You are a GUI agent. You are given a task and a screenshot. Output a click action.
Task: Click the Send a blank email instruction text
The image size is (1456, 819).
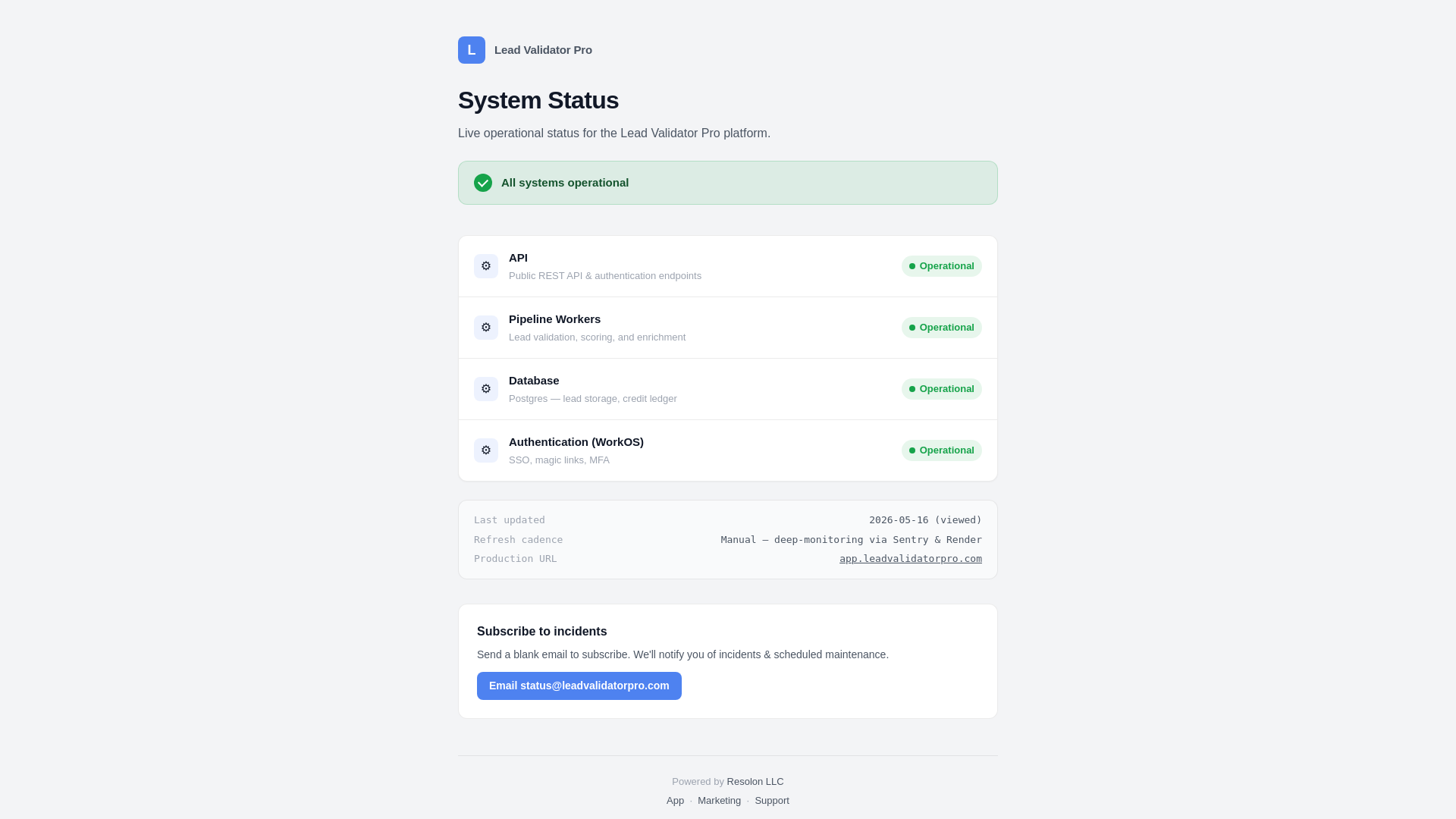click(x=682, y=654)
